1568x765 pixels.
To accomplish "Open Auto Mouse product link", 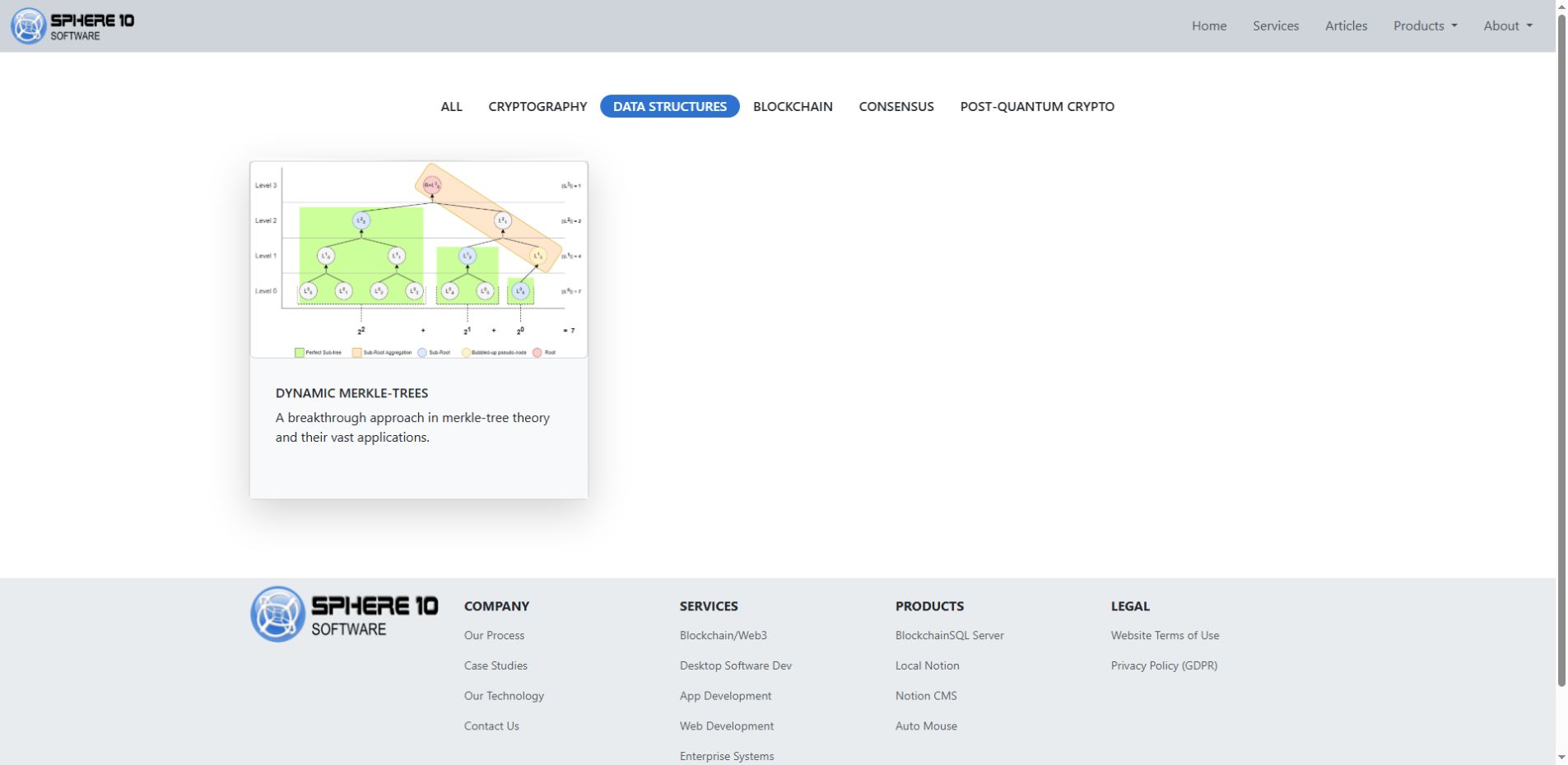I will point(926,726).
